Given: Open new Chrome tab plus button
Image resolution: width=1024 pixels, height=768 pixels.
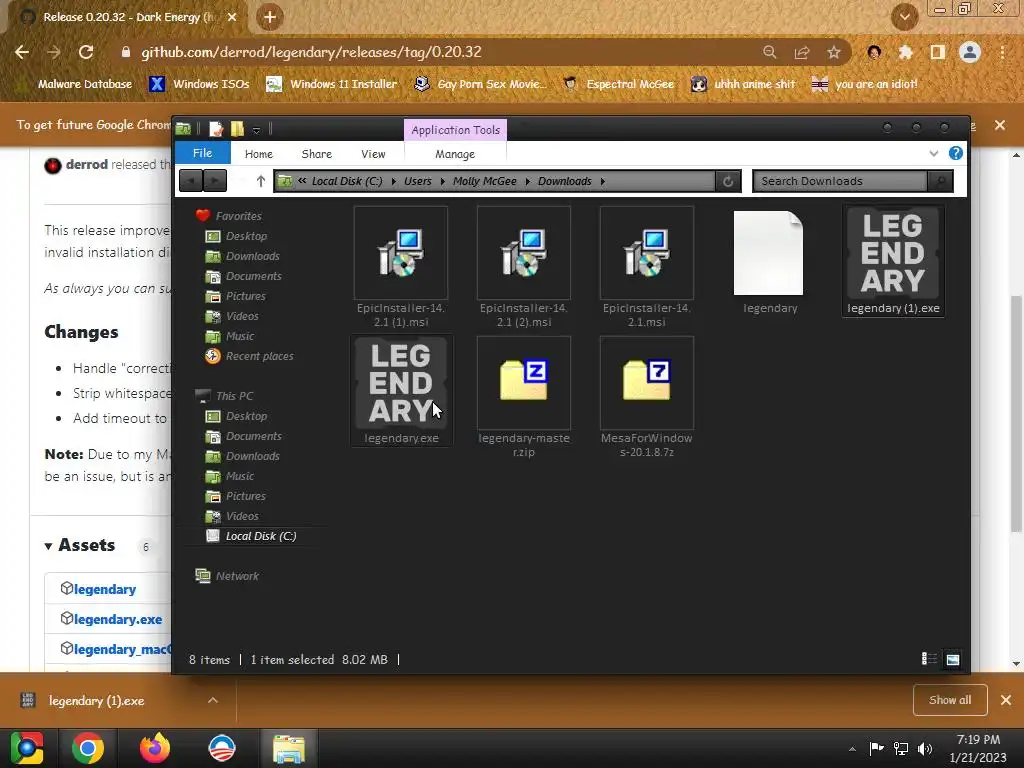Looking at the screenshot, I should [270, 17].
